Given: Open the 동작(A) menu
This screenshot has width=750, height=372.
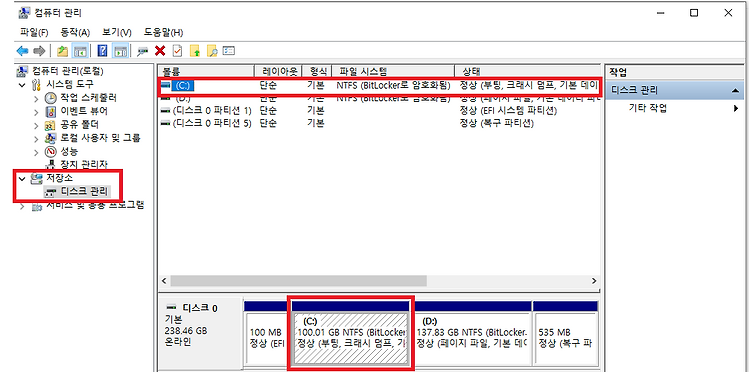Looking at the screenshot, I should 75,33.
